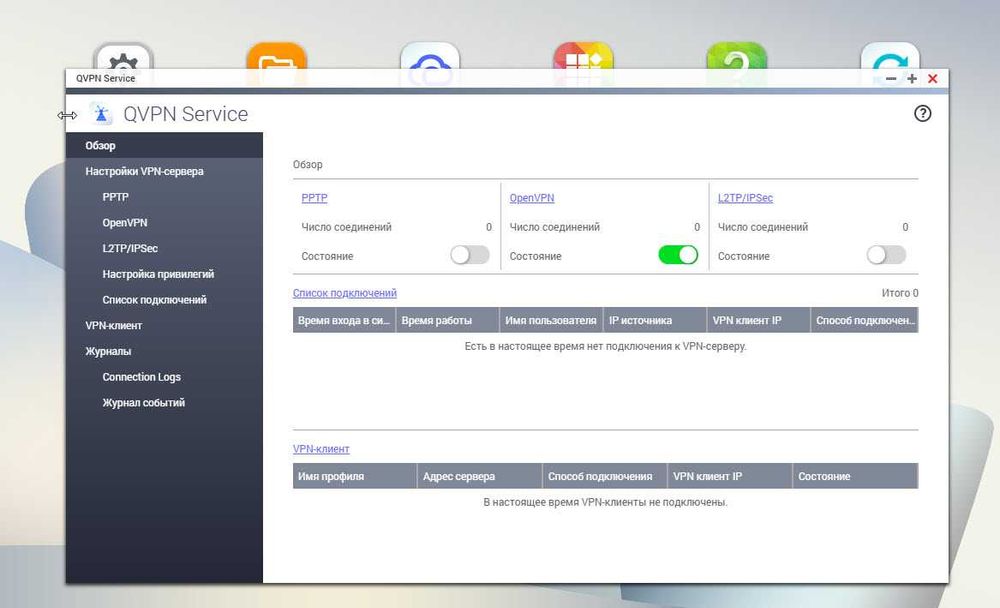Minimize the QVPN Service window
Image resolution: width=1000 pixels, height=608 pixels.
pyautogui.click(x=891, y=78)
